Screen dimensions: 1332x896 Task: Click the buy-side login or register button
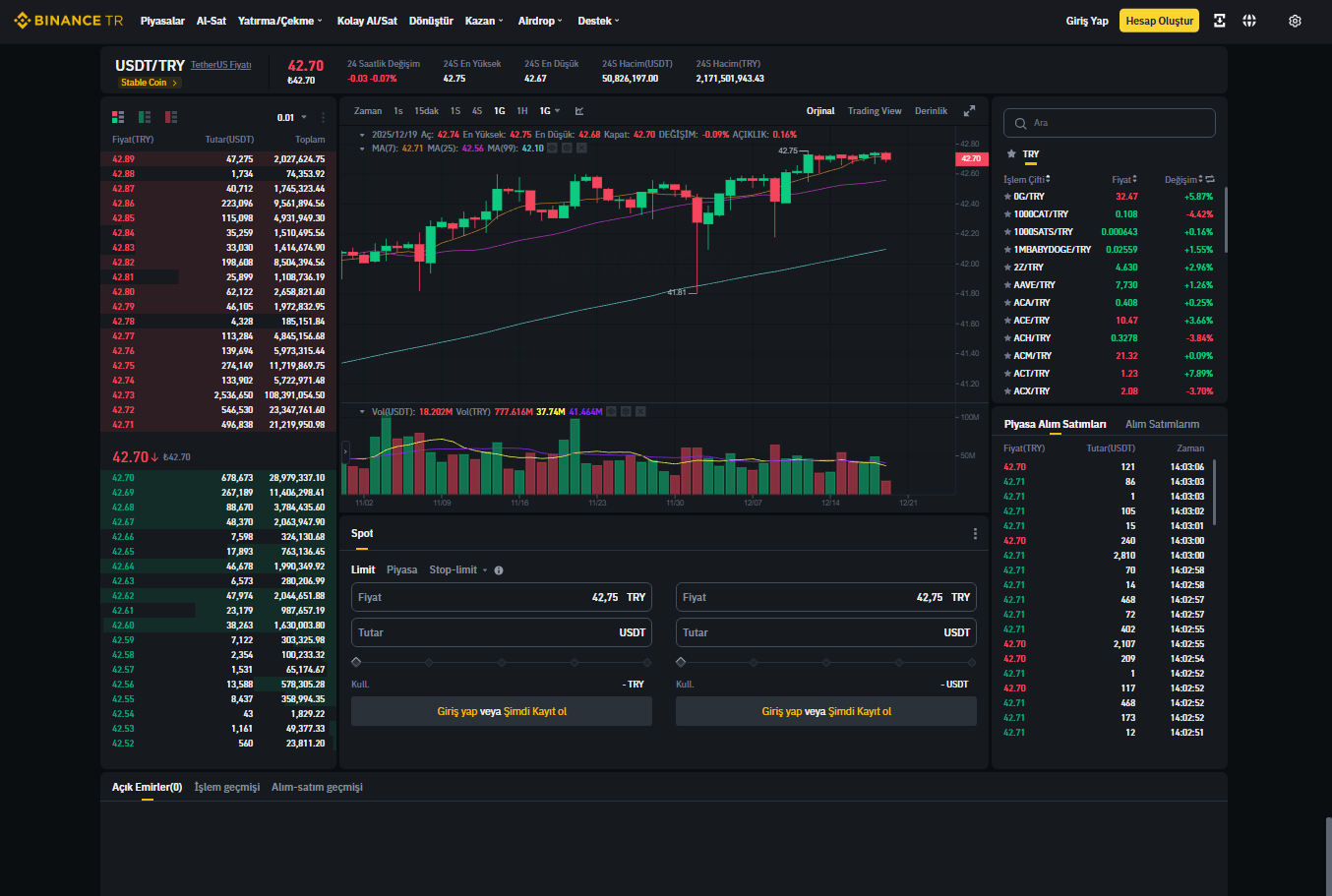click(502, 711)
